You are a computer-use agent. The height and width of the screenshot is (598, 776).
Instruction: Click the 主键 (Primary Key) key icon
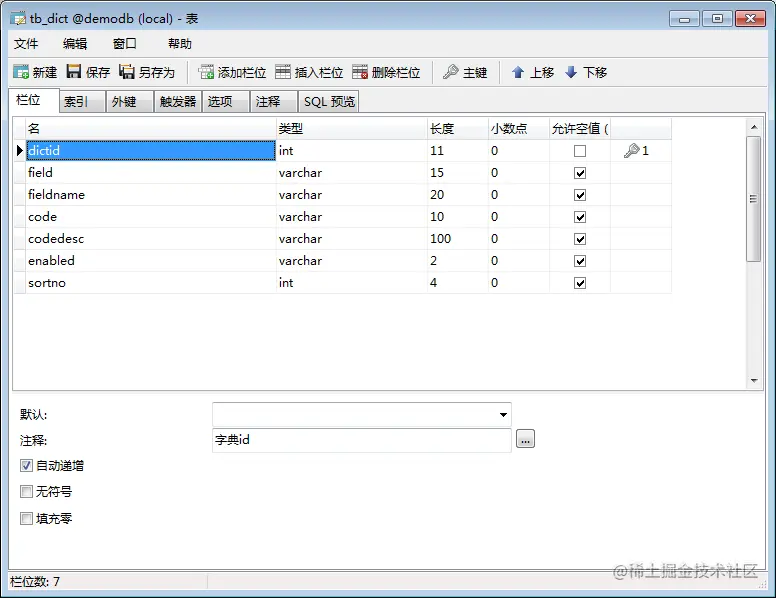point(450,72)
